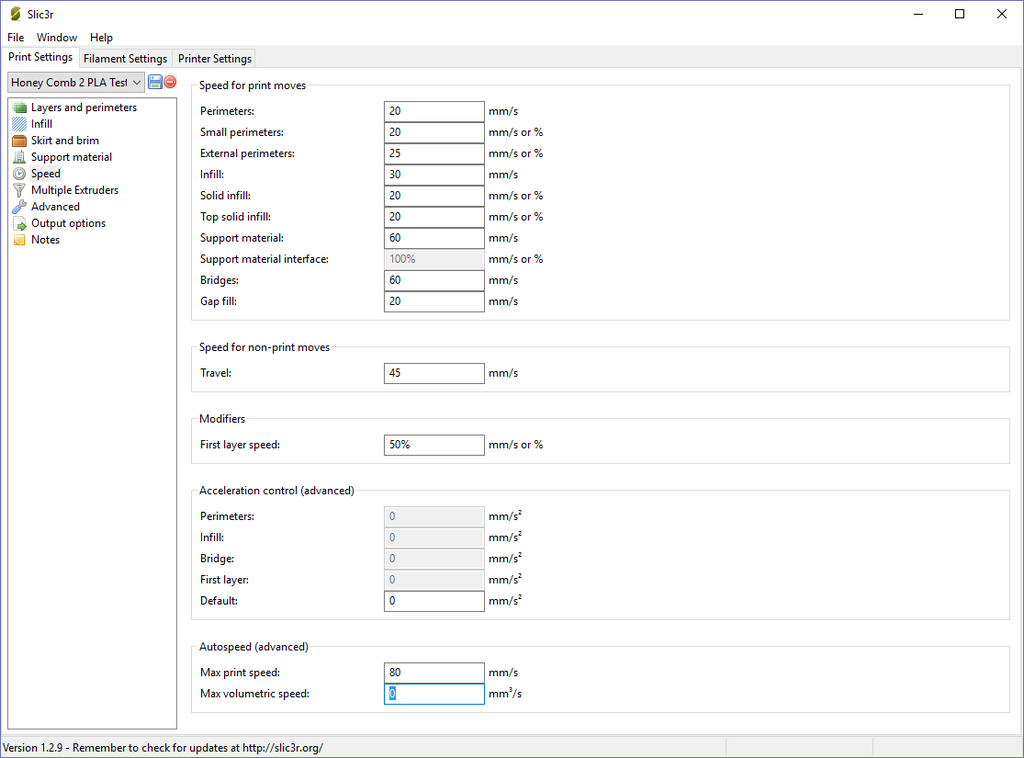Image resolution: width=1024 pixels, height=758 pixels.
Task: Click the Max print speed field
Action: pos(434,673)
